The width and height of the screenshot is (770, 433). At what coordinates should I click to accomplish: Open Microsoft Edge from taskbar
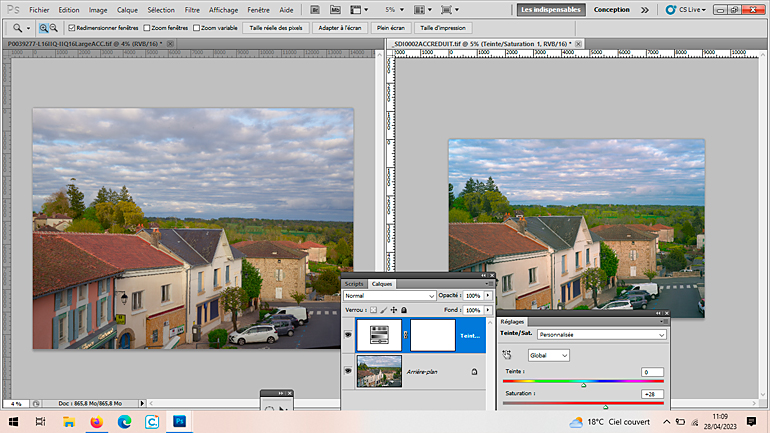pyautogui.click(x=124, y=422)
